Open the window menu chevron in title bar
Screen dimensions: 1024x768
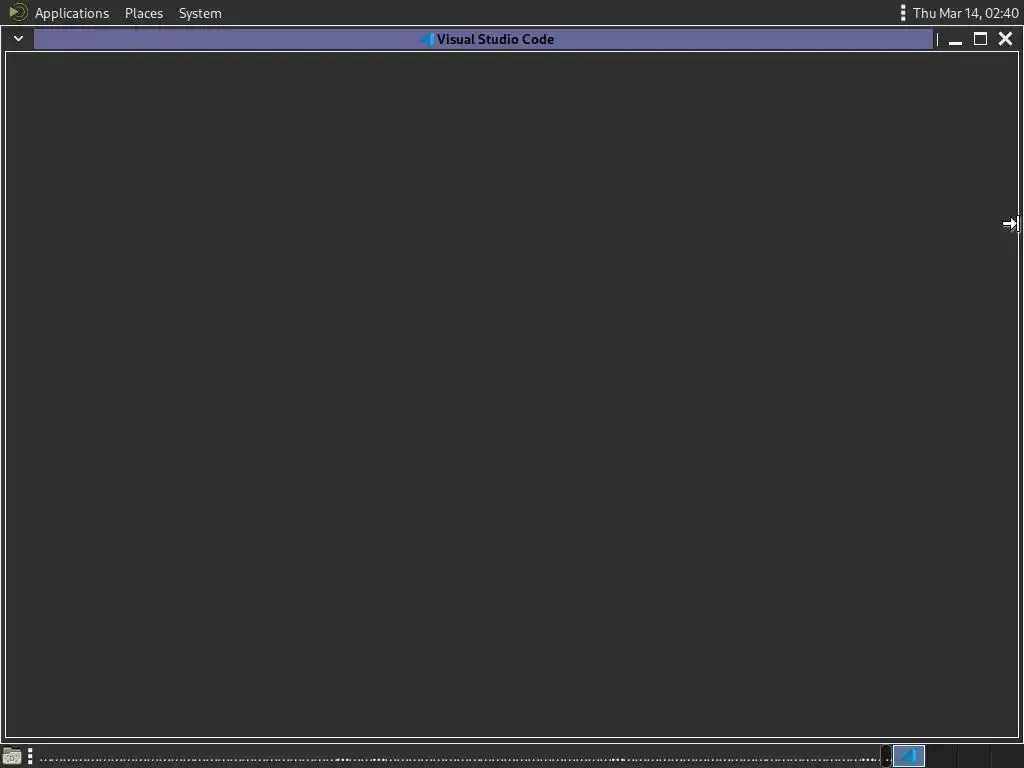pyautogui.click(x=18, y=39)
